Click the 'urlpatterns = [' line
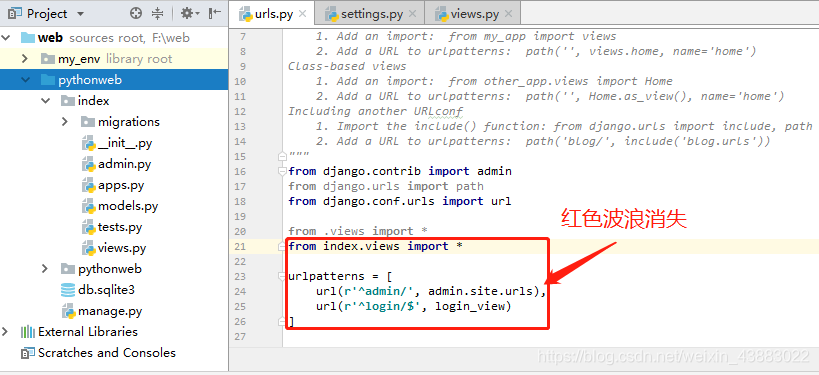Image resolution: width=819 pixels, height=375 pixels. pos(340,276)
